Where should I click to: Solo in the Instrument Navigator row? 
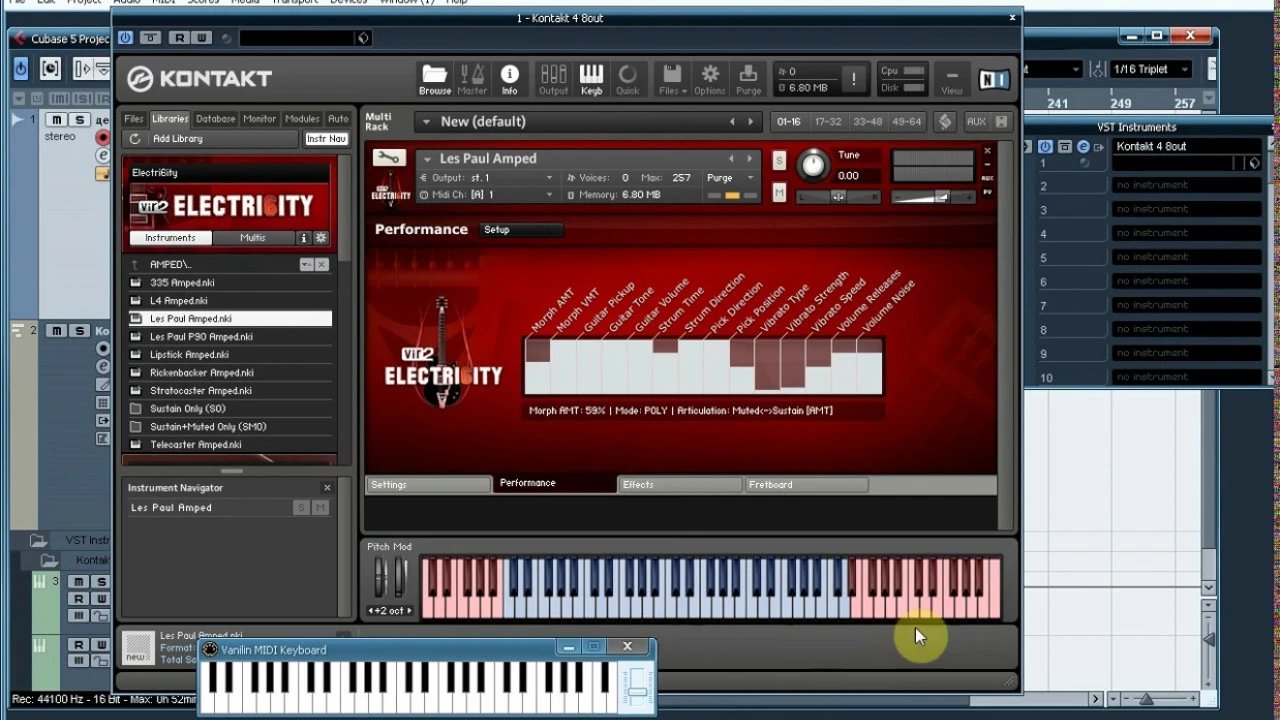point(301,508)
